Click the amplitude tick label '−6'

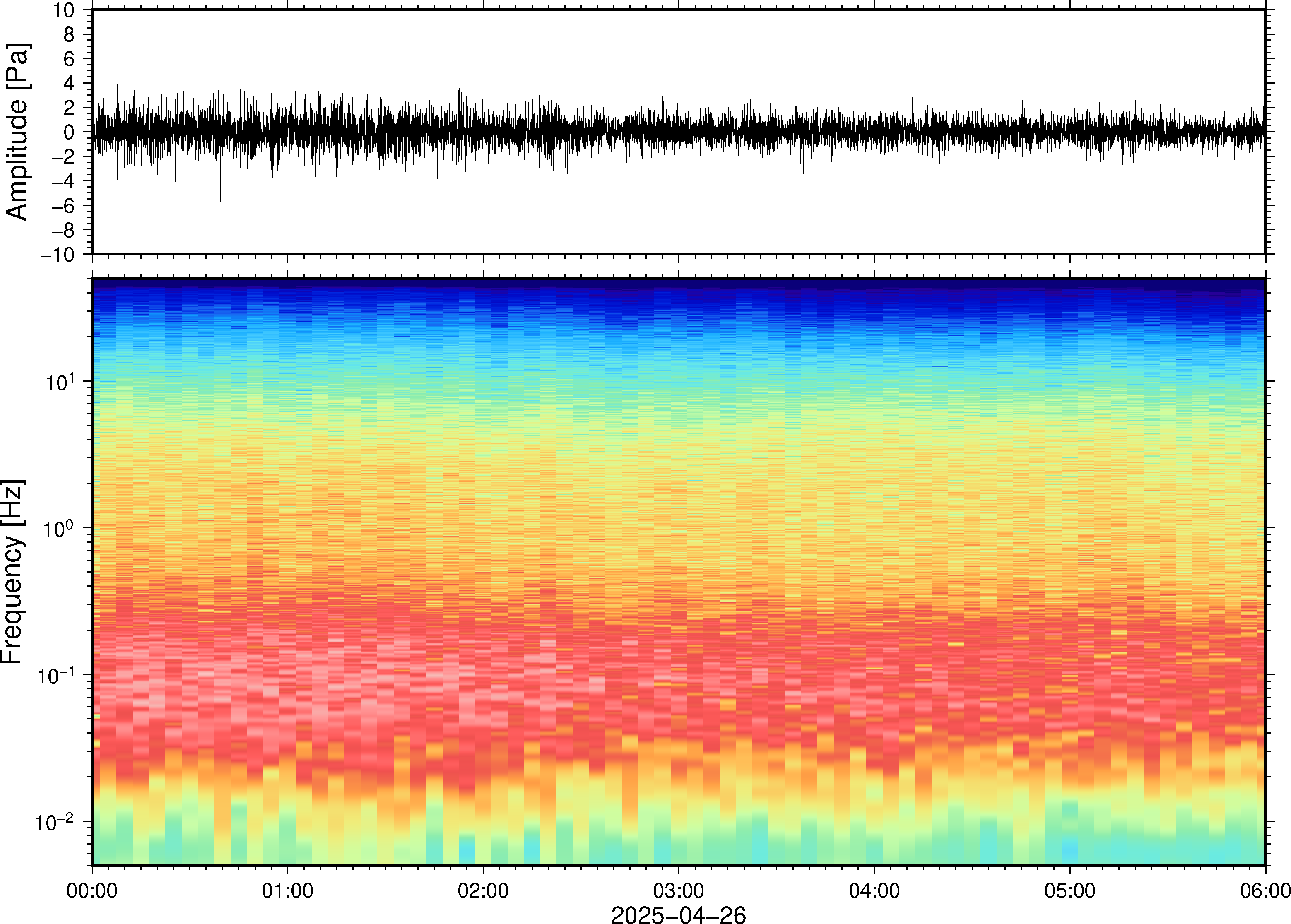63,206
